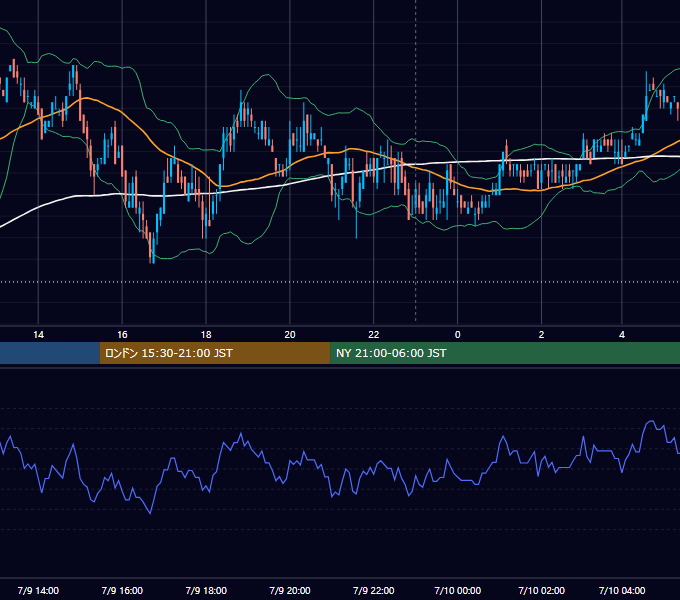Click the 4 hour axis label
The width and height of the screenshot is (680, 600).
(x=622, y=335)
